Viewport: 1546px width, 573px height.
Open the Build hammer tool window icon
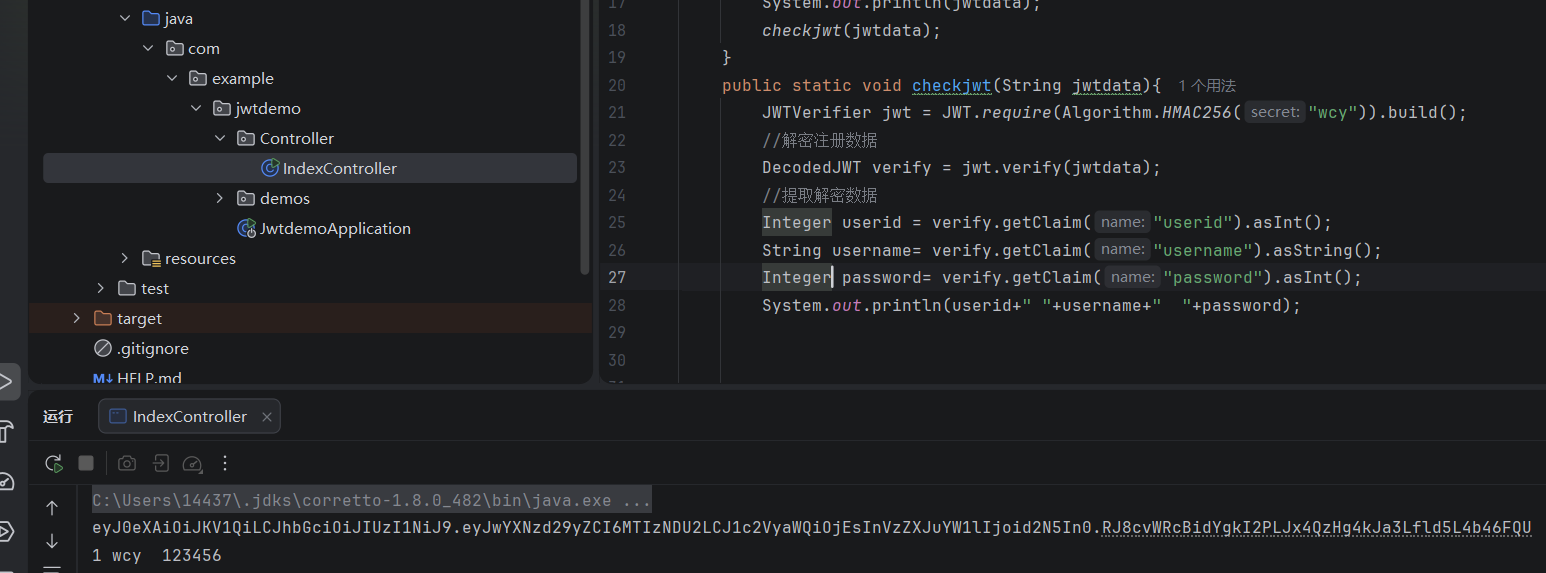coord(6,431)
